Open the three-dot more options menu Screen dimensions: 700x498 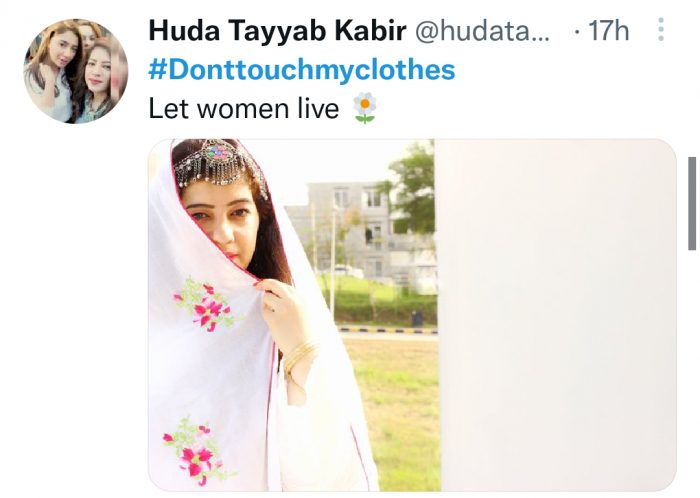[x=661, y=30]
